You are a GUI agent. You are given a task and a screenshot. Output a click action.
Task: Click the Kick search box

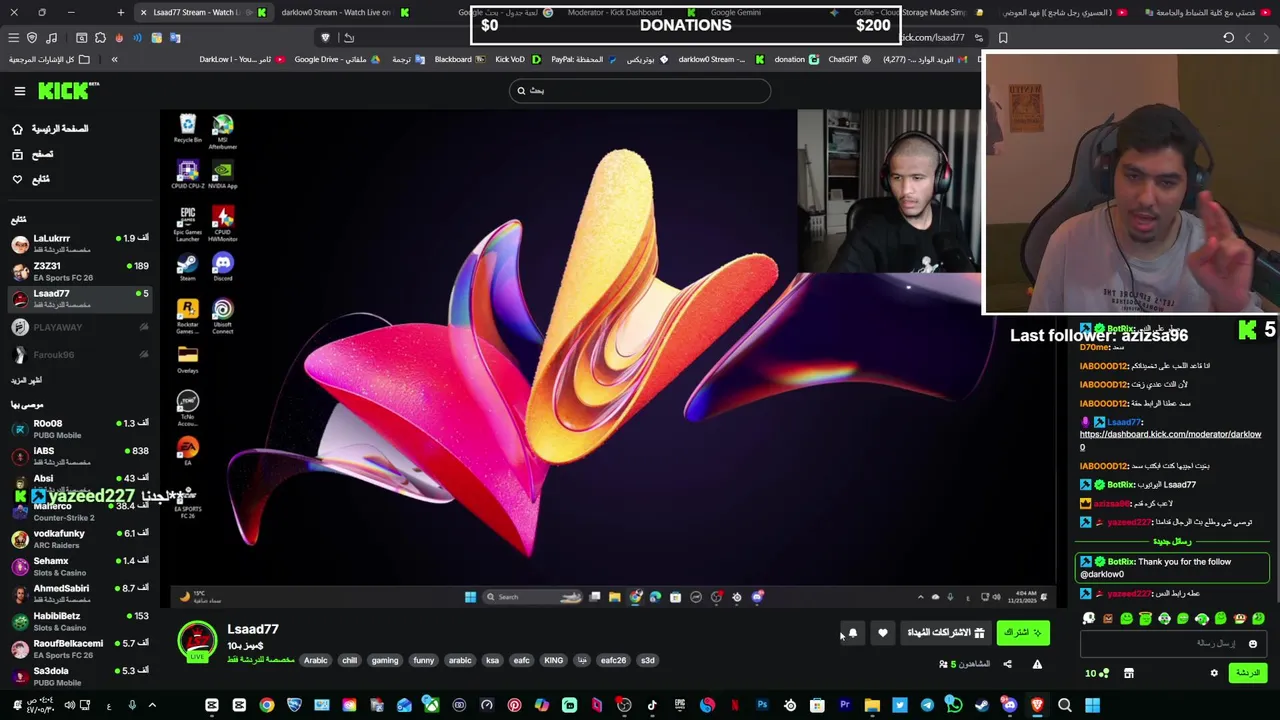click(x=640, y=91)
